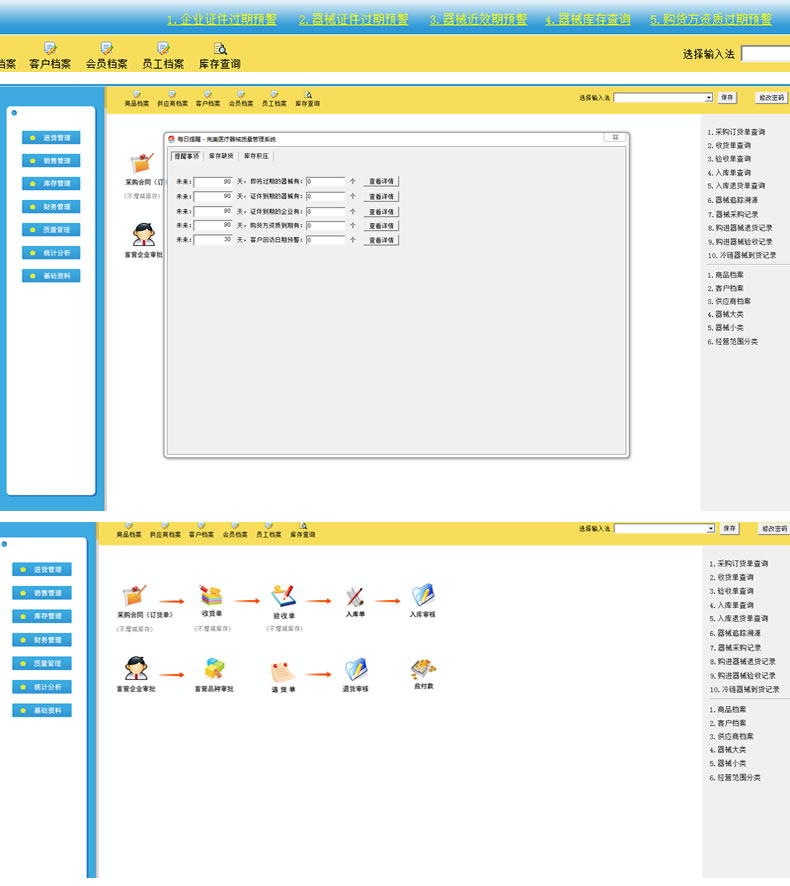Open the 1.企业证件过期预警 link
Screen dimensions: 790x886
pyautogui.click(x=221, y=19)
